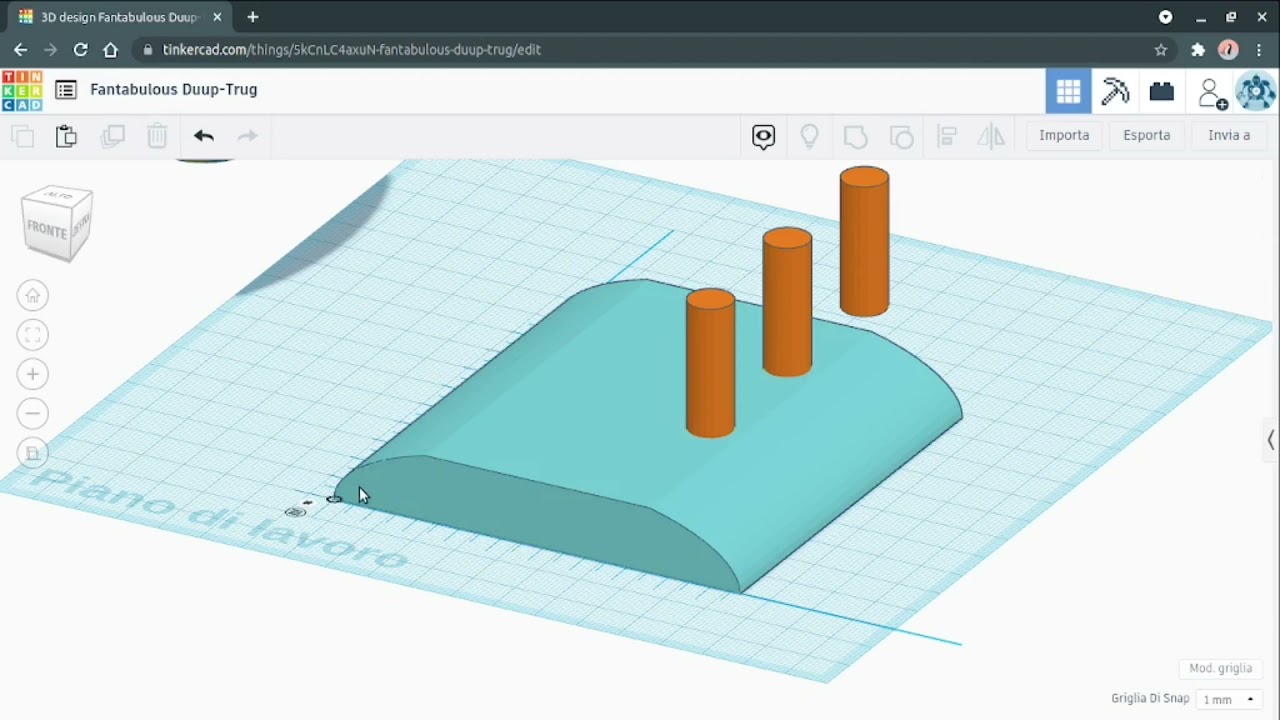Click the Paste tool icon
The height and width of the screenshot is (720, 1280).
[66, 136]
